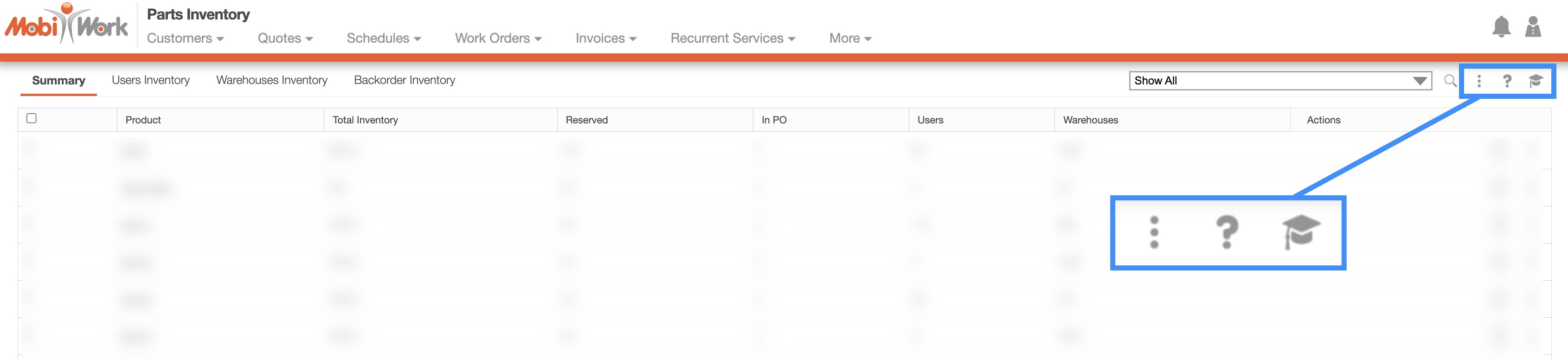Click the Product column header
Image resolution: width=1568 pixels, height=360 pixels.
[x=143, y=120]
